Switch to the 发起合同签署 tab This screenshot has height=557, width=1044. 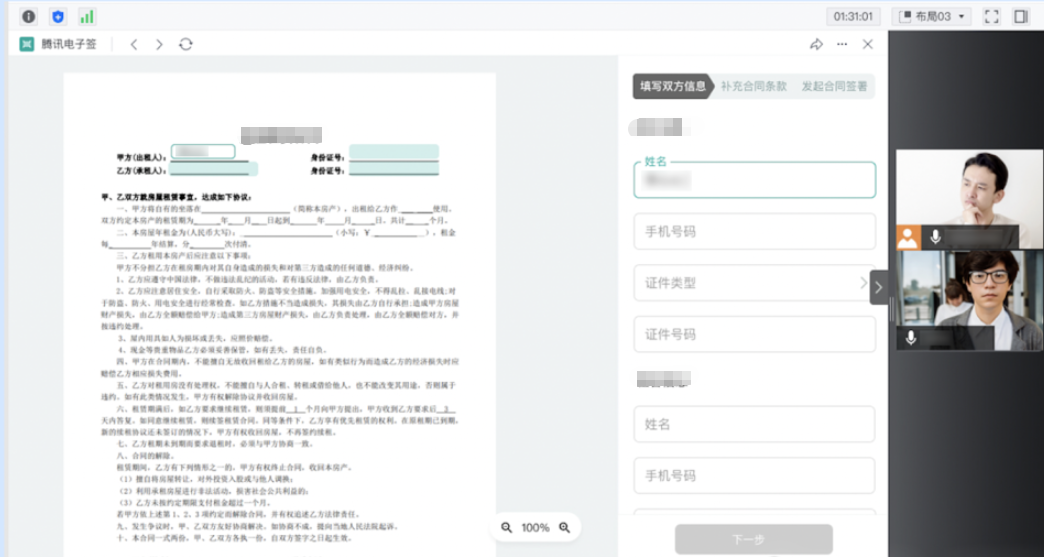834,86
